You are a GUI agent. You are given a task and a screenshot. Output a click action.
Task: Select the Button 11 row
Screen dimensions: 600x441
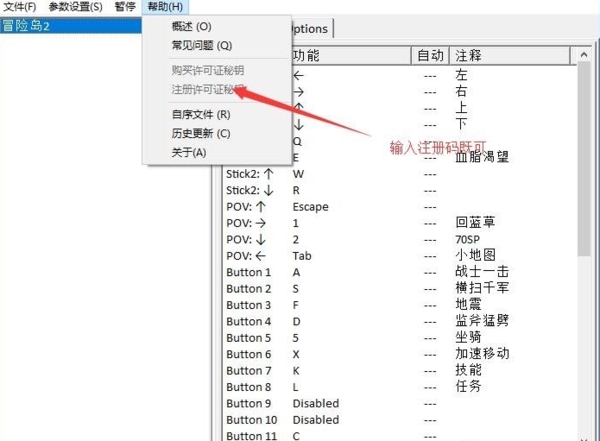pos(400,436)
